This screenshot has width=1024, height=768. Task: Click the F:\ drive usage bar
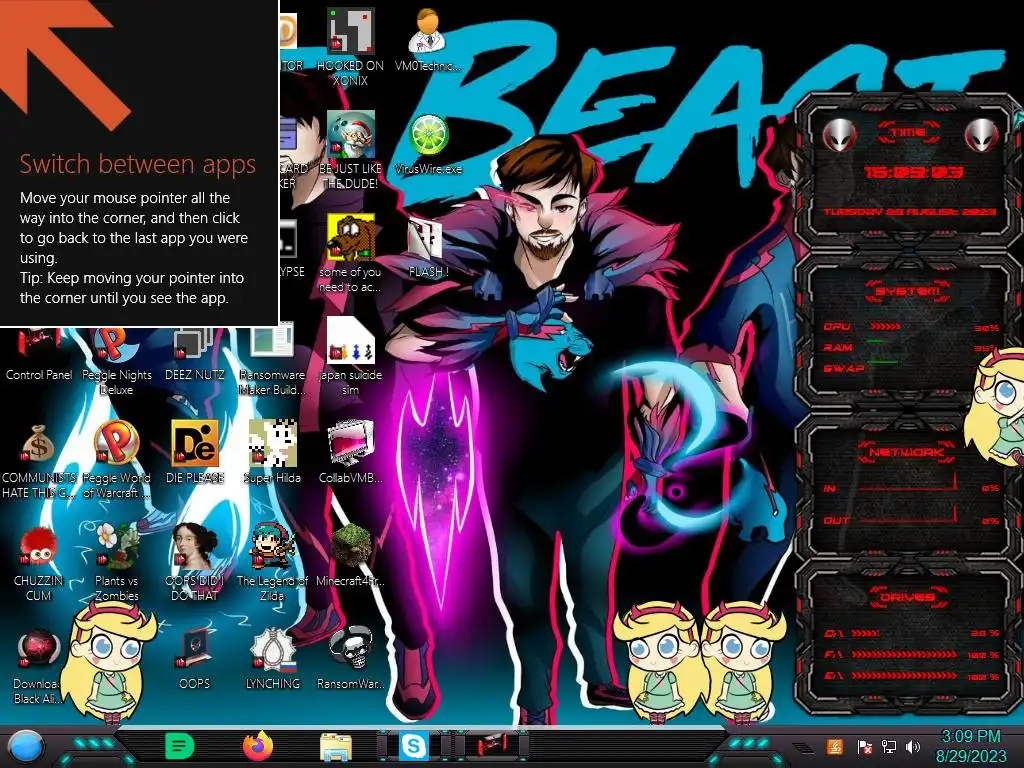click(x=905, y=654)
